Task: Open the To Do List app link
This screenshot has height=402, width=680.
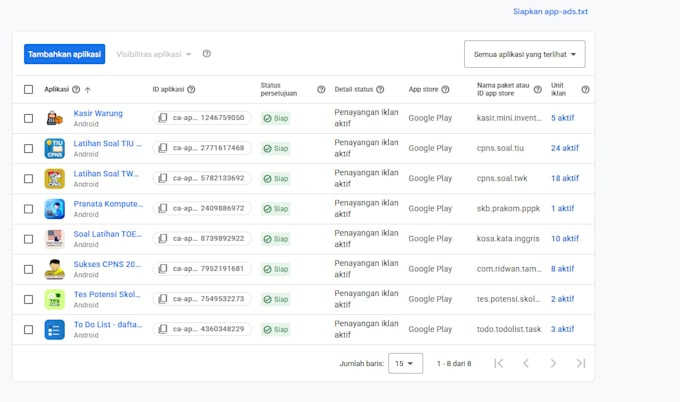Action: coord(108,324)
